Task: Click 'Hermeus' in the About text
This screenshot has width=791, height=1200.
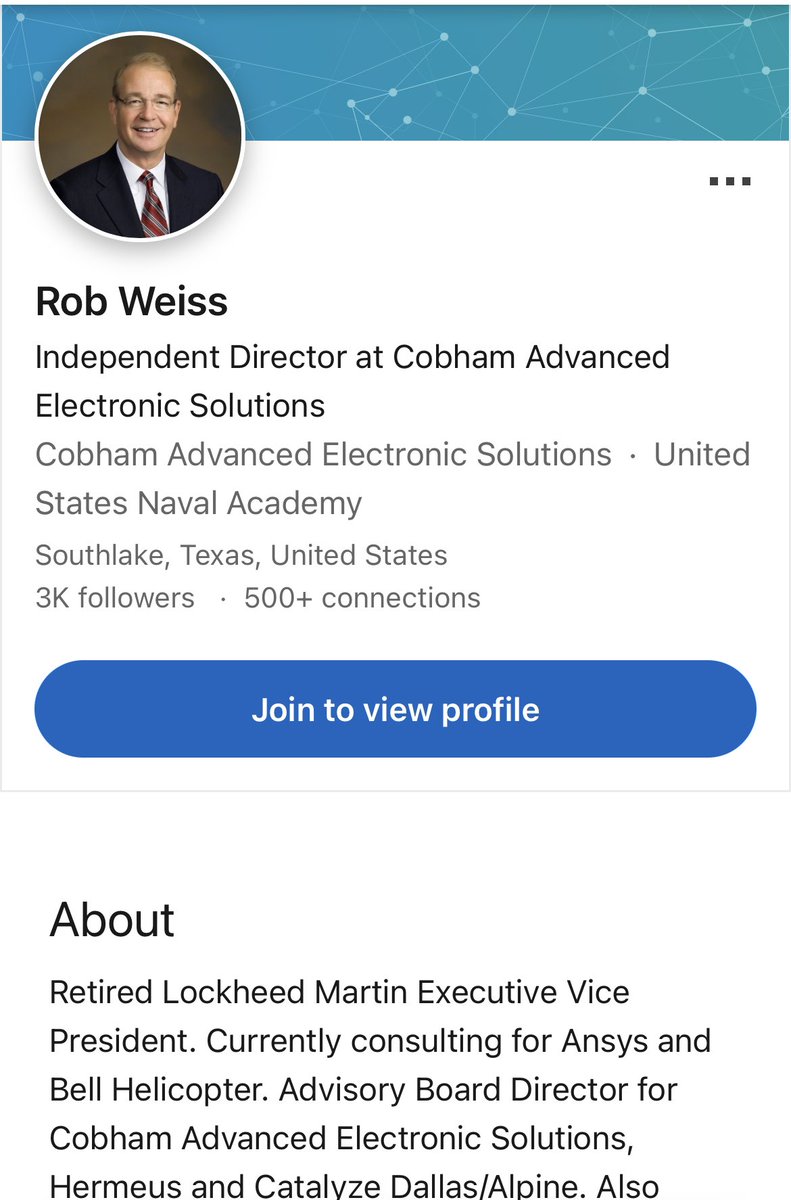Action: 115,1185
